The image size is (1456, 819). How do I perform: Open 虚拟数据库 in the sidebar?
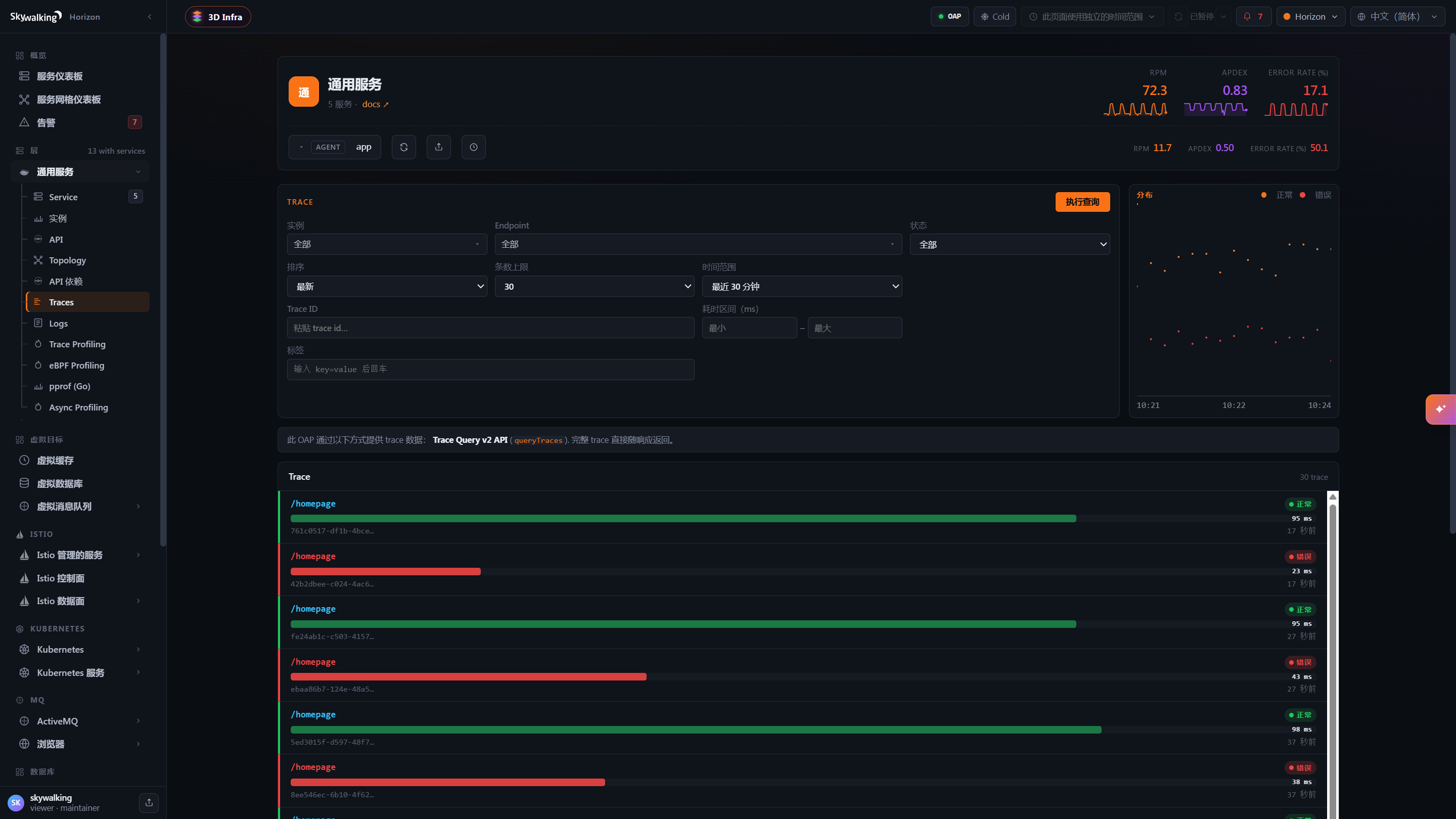[x=80, y=483]
